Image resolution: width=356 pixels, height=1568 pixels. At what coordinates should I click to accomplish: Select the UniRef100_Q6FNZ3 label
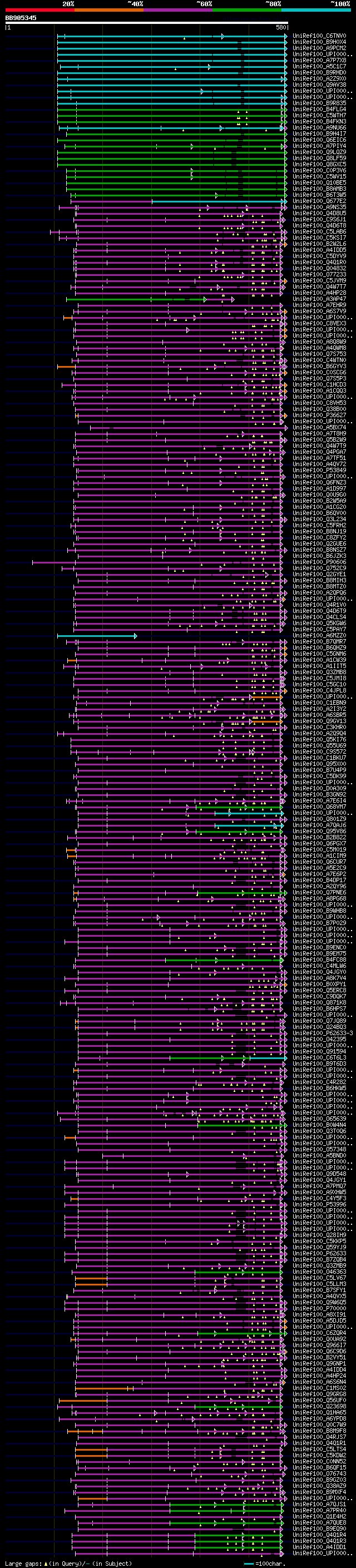click(319, 483)
